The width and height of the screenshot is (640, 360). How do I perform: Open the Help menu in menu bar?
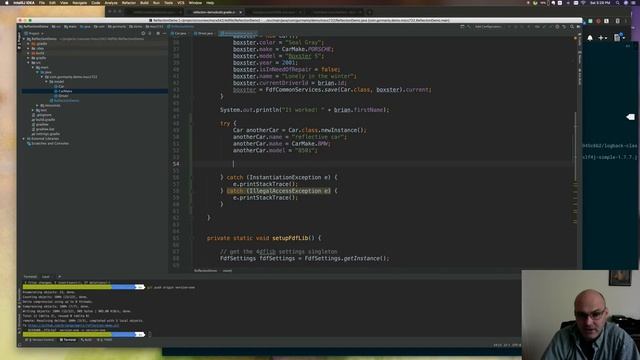pyautogui.click(x=210, y=3)
